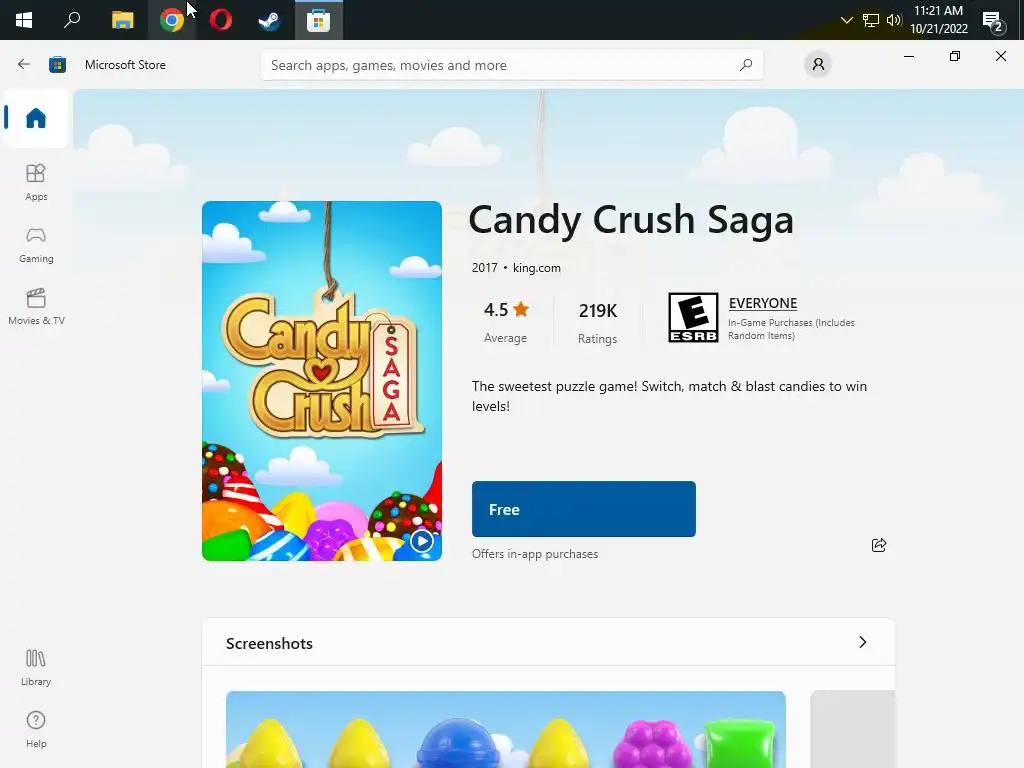Click the Microsoft Store logo icon
The height and width of the screenshot is (768, 1024).
pyautogui.click(x=57, y=64)
